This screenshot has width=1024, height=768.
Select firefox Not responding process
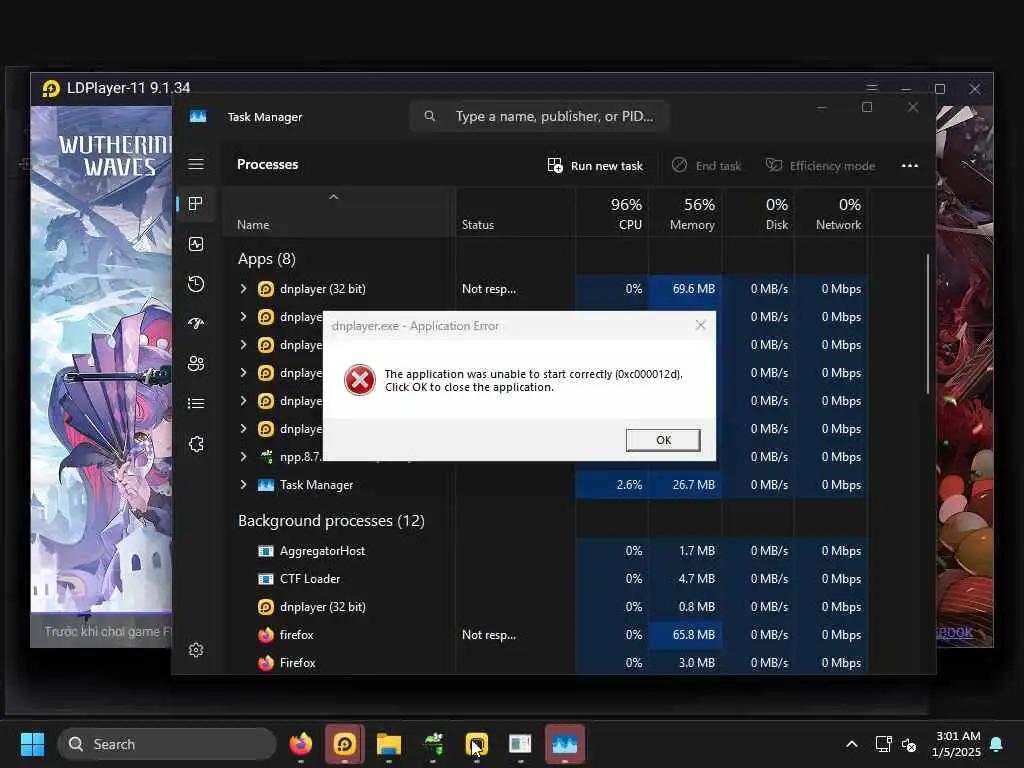(x=545, y=635)
